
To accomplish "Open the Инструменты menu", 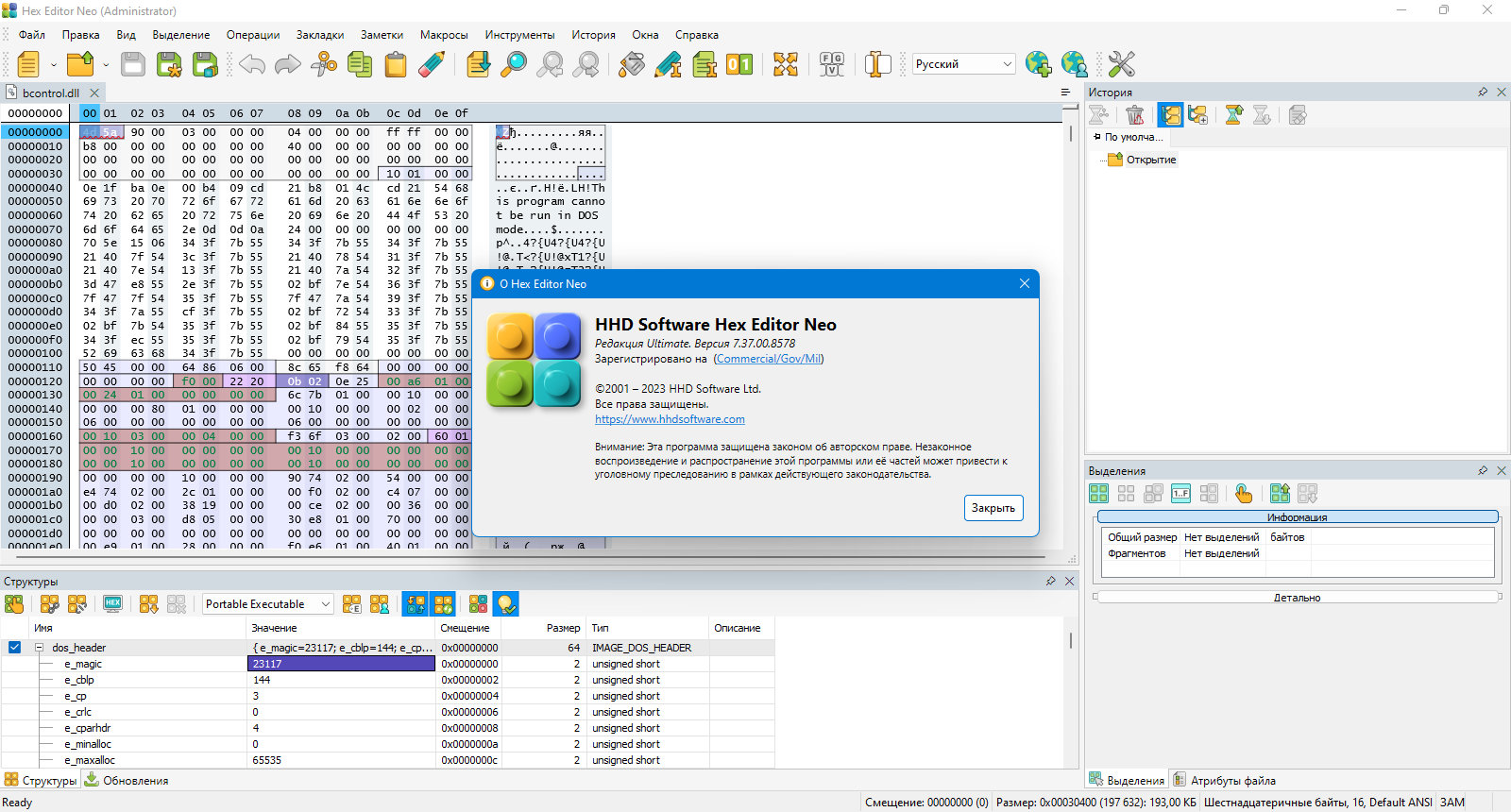I will (x=519, y=35).
